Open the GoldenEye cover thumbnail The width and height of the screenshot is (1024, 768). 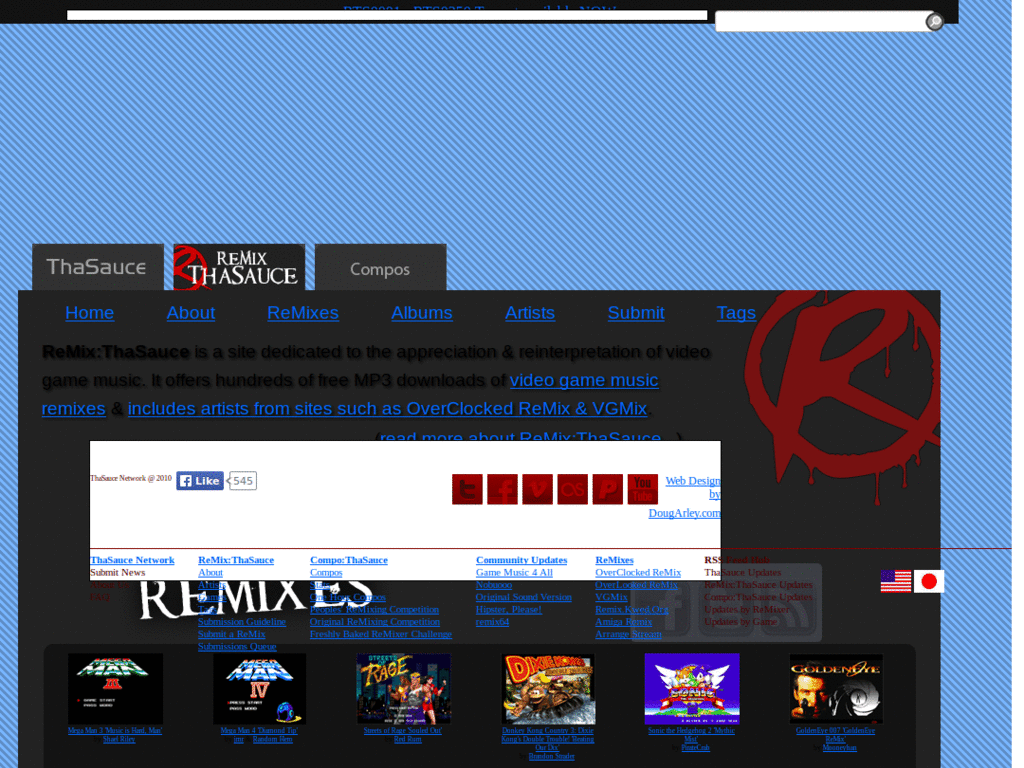click(x=836, y=688)
